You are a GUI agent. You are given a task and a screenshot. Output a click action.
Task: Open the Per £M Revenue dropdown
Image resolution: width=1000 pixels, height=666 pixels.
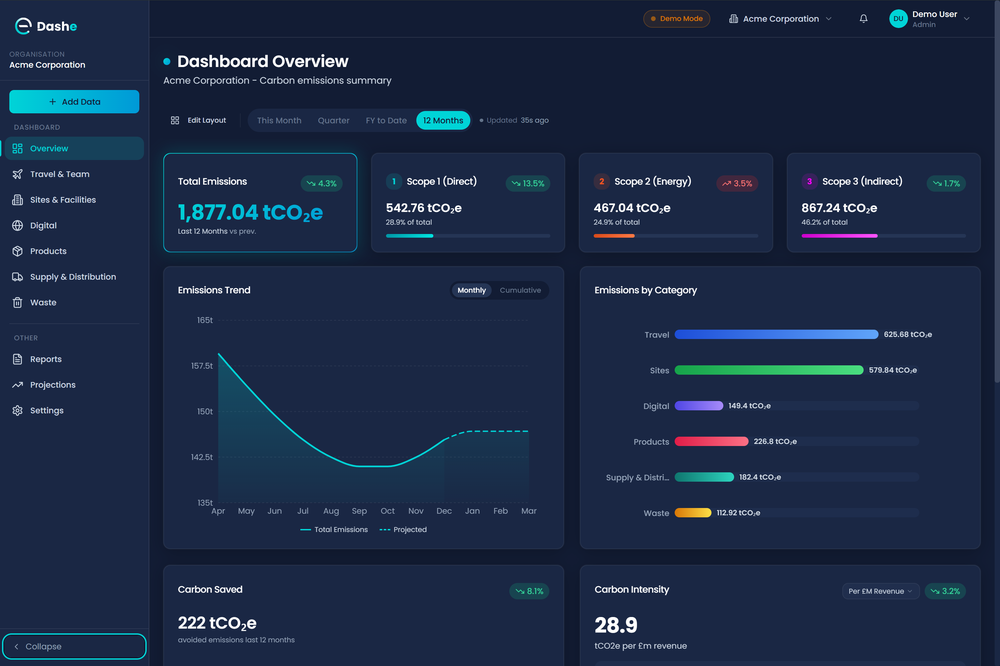click(x=879, y=591)
